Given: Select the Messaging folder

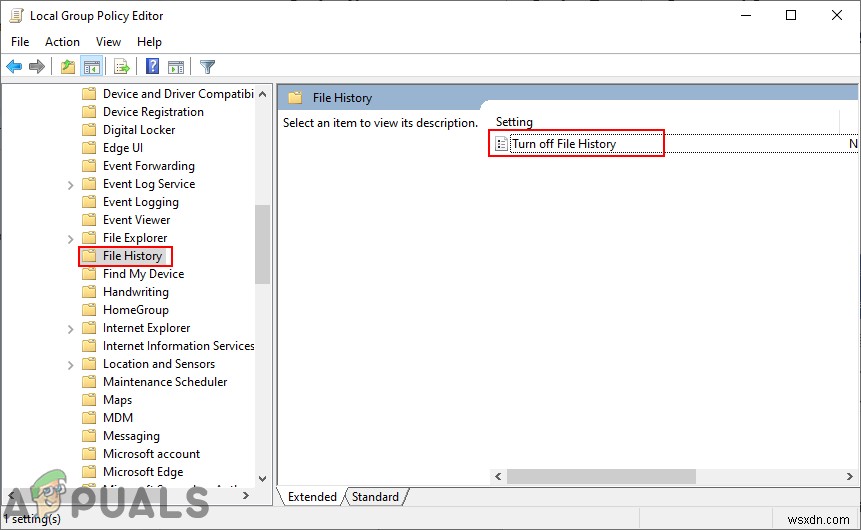Looking at the screenshot, I should tap(131, 436).
